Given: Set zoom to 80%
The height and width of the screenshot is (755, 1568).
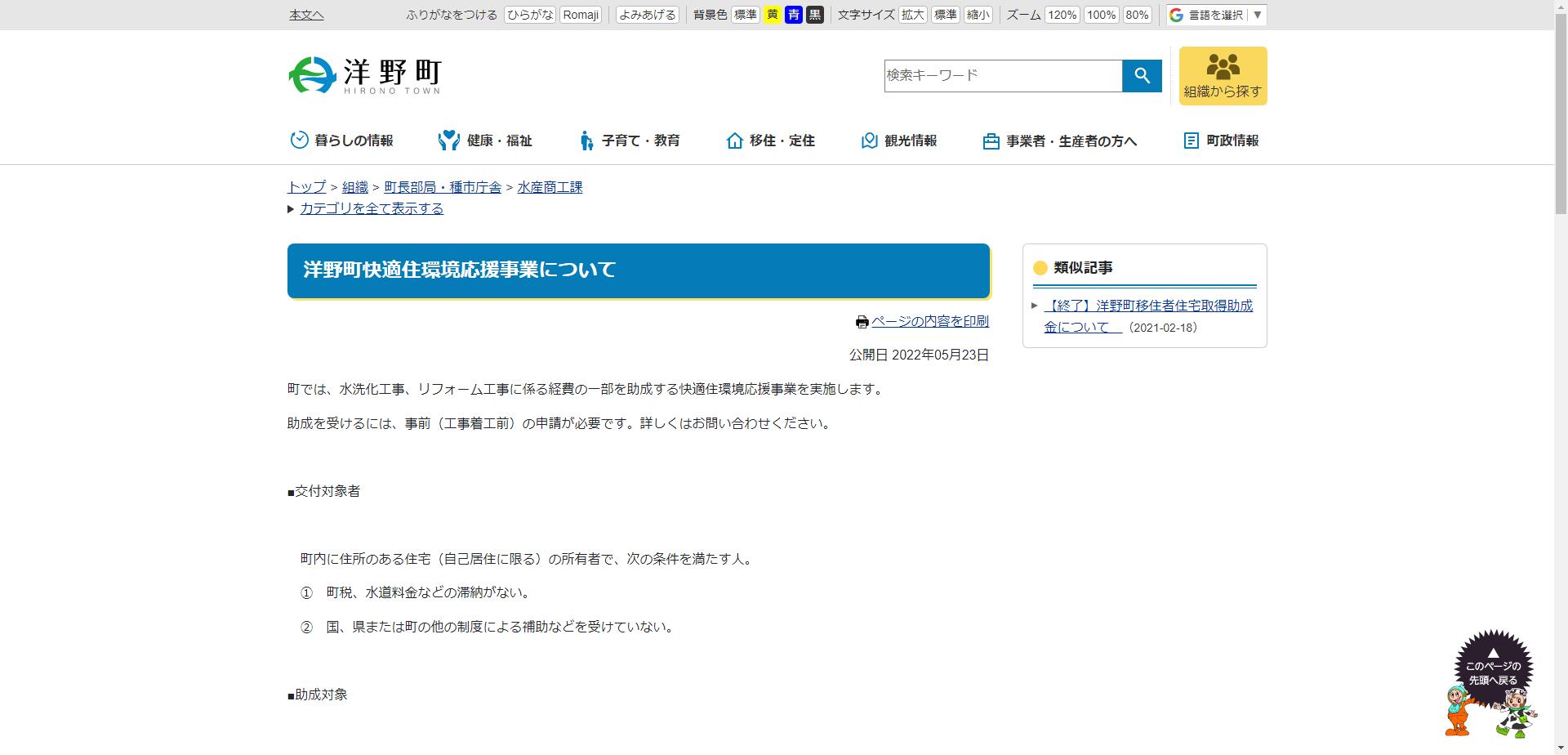Looking at the screenshot, I should point(1137,15).
